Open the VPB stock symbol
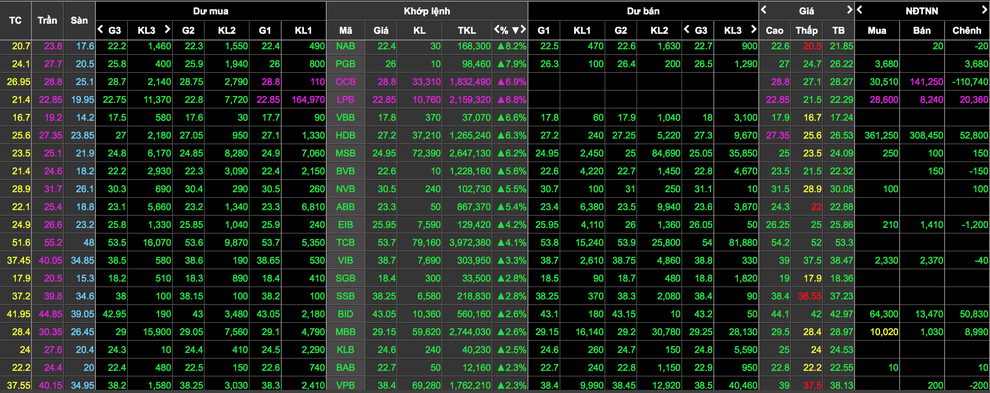 point(345,384)
